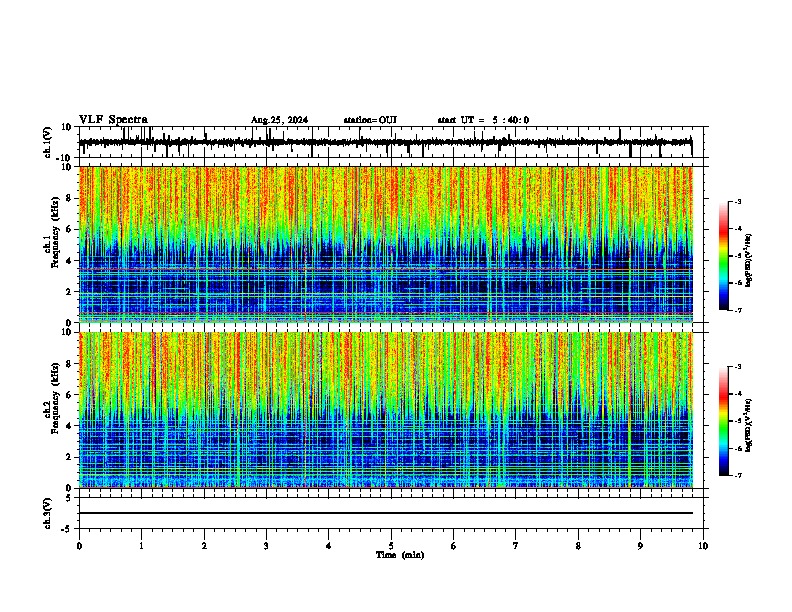Click the "VLF Spectra" title text
Viewport: 792px width, 612px height.
(113, 120)
